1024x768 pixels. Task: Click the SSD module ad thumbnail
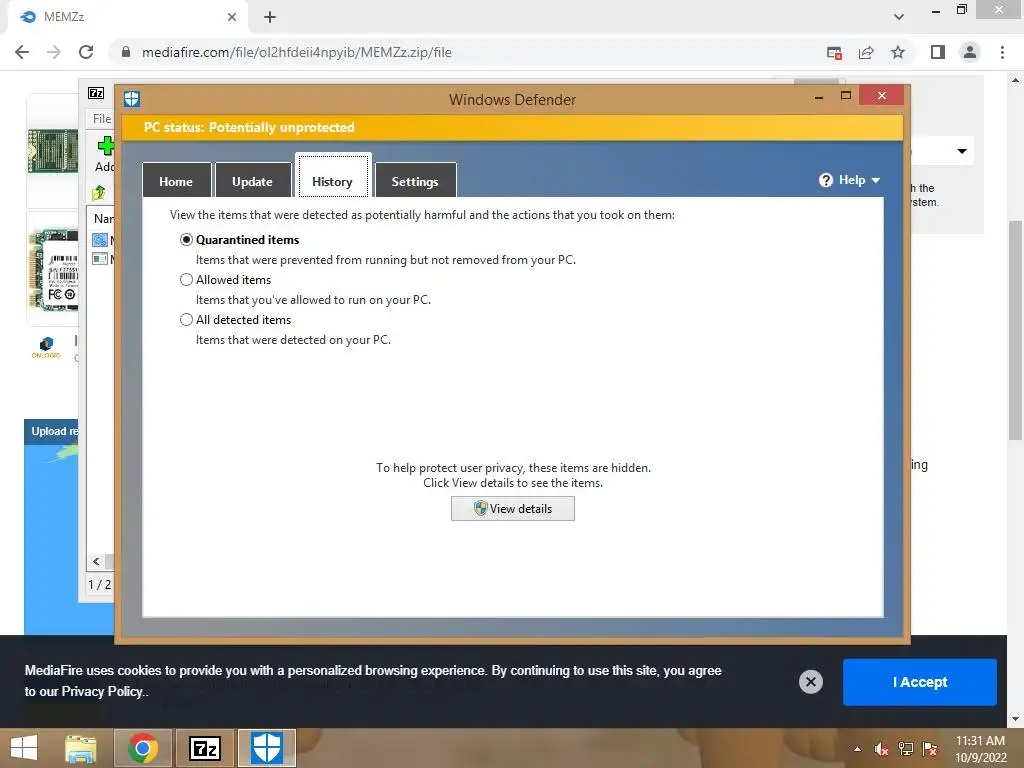click(x=54, y=269)
